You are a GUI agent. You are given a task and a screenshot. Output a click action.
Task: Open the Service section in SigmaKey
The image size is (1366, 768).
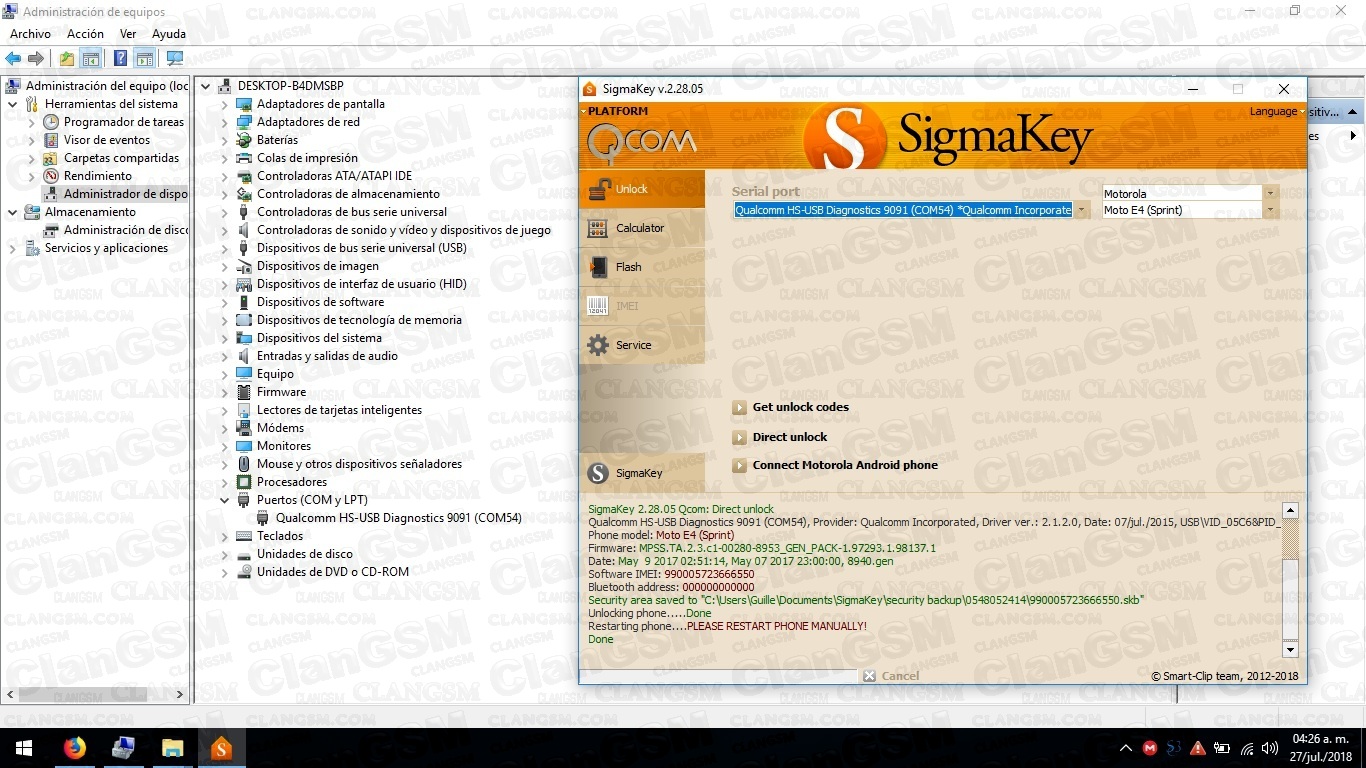[642, 345]
